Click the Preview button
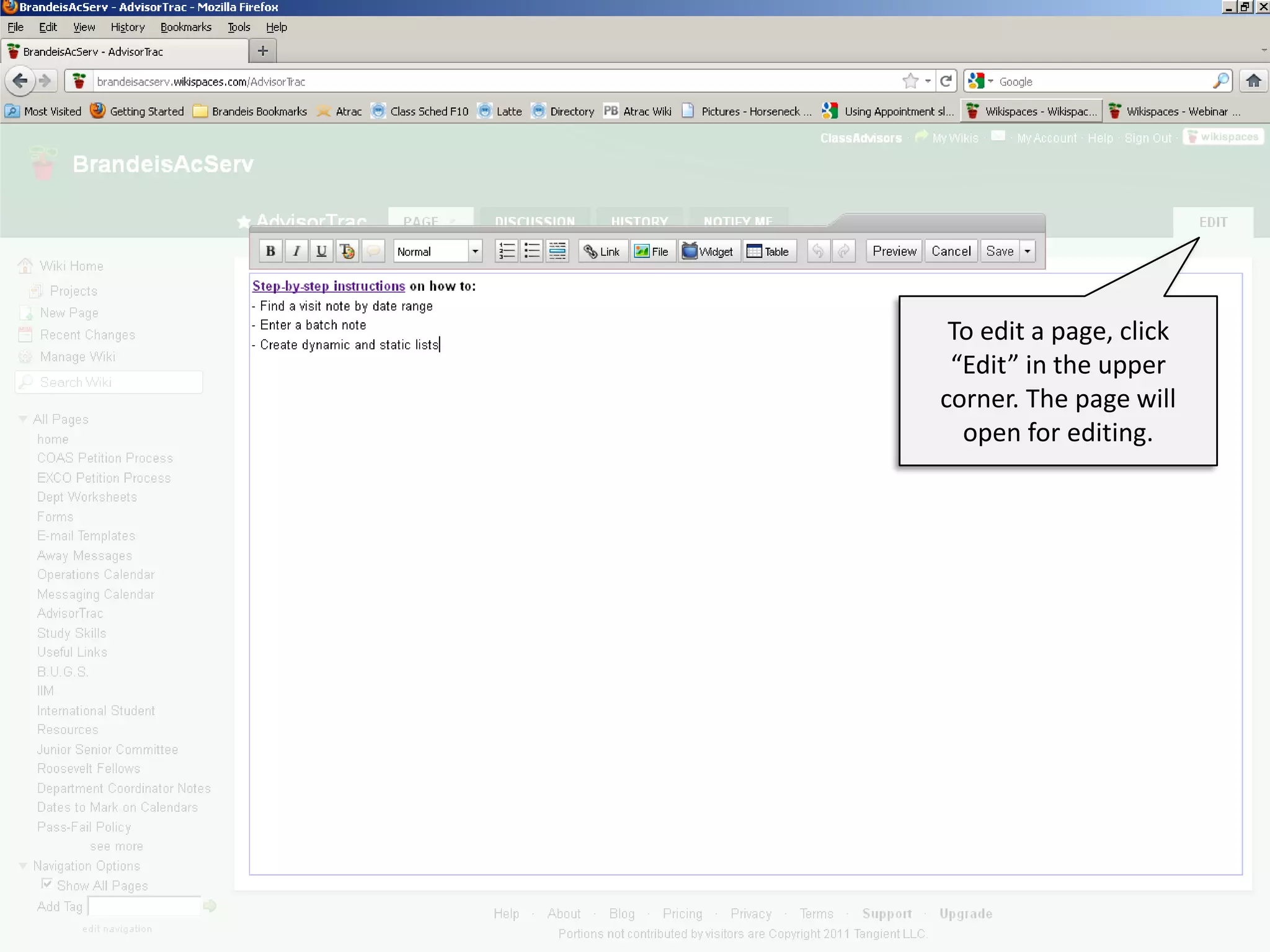1270x952 pixels. 894,251
